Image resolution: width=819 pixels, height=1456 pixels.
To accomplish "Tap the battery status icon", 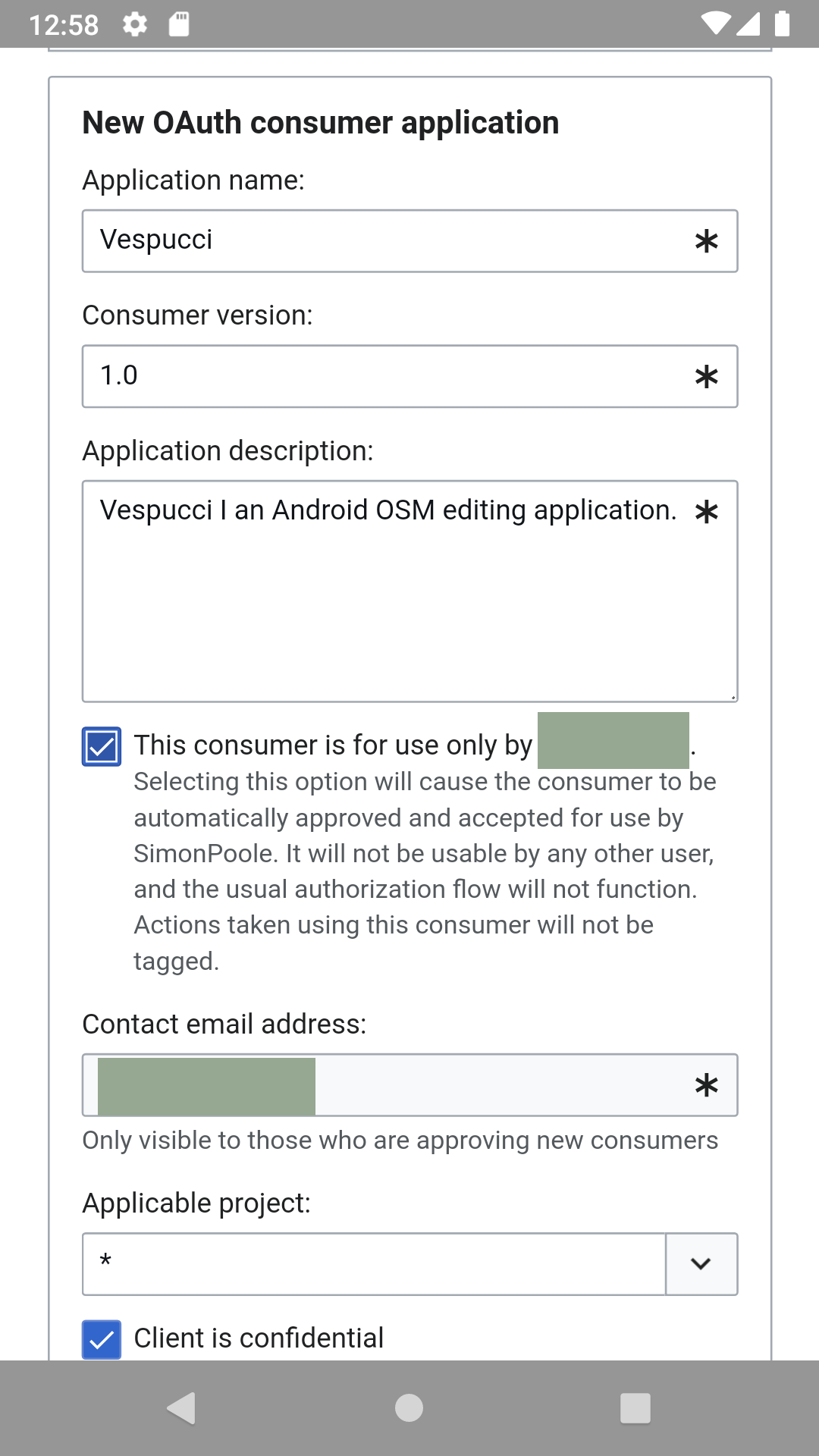I will [x=782, y=24].
